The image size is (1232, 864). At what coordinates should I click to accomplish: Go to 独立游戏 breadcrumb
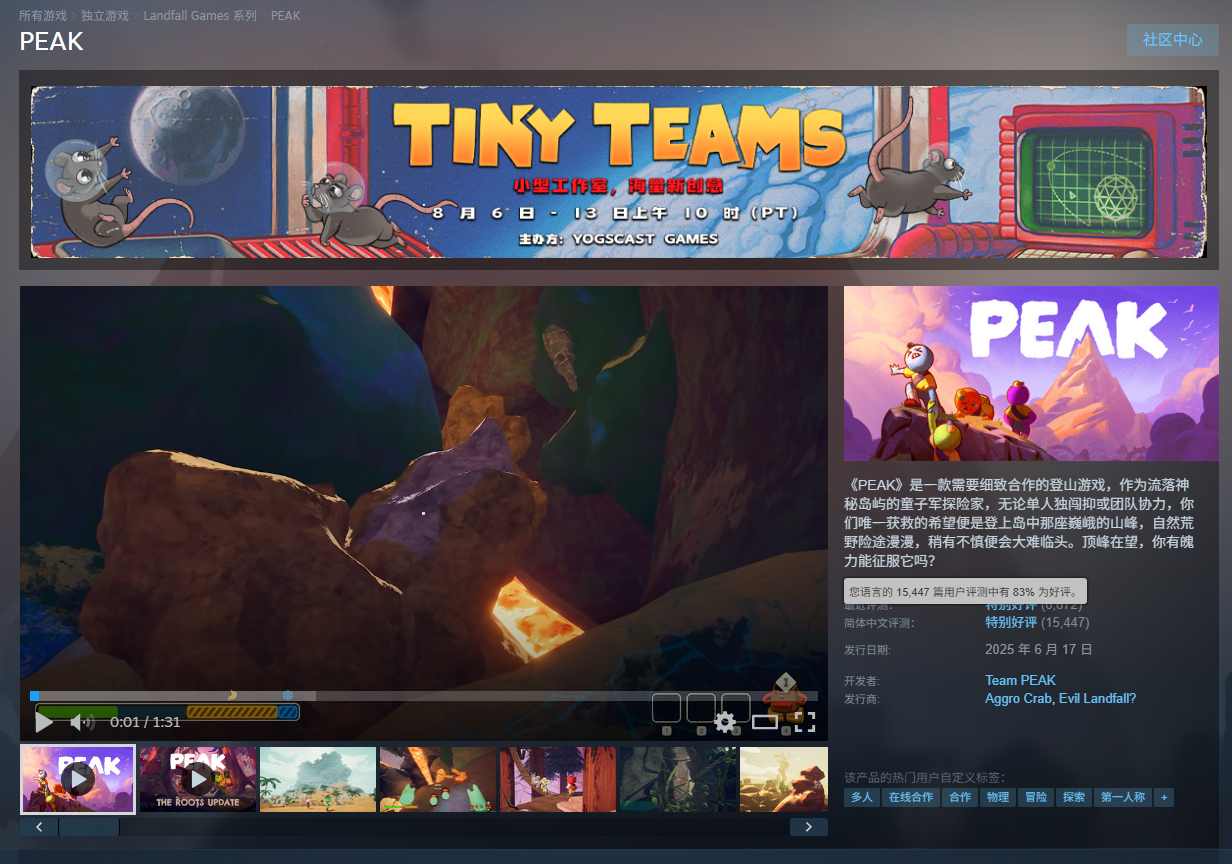(x=105, y=16)
